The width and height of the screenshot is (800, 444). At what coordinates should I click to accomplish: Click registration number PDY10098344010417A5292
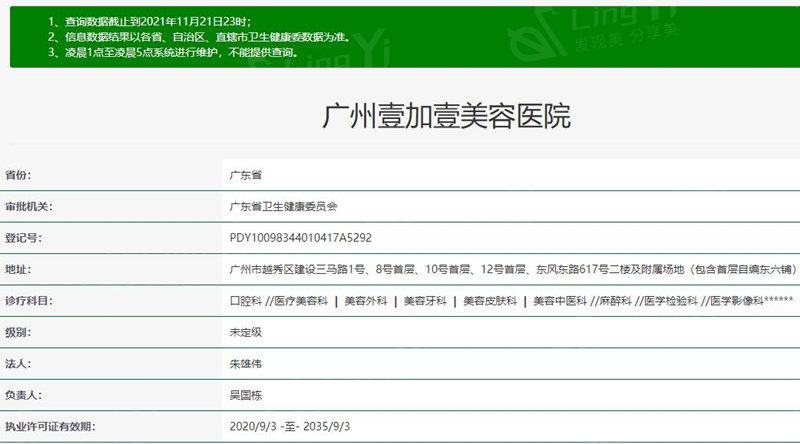(x=301, y=238)
